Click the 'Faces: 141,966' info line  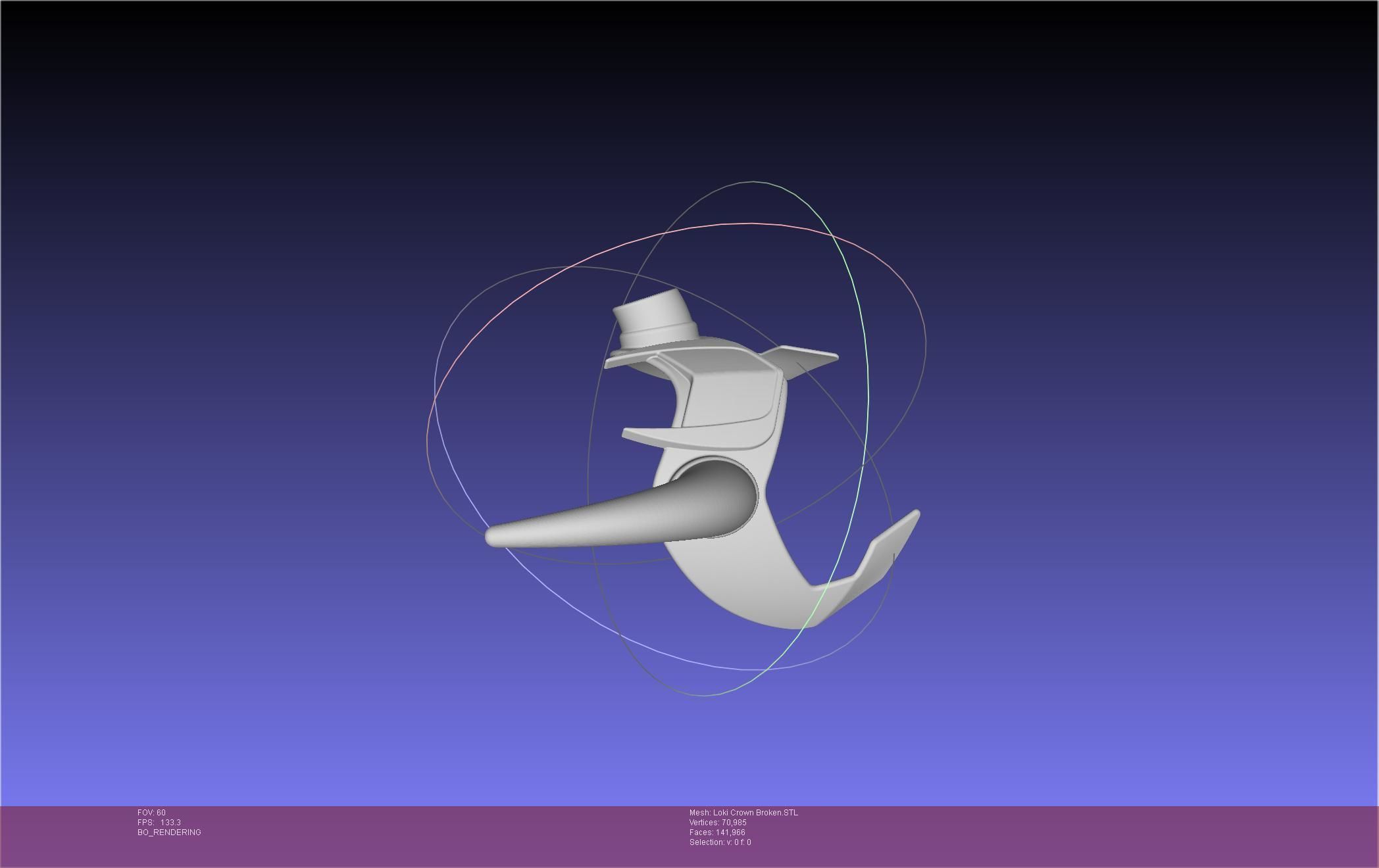[x=717, y=832]
